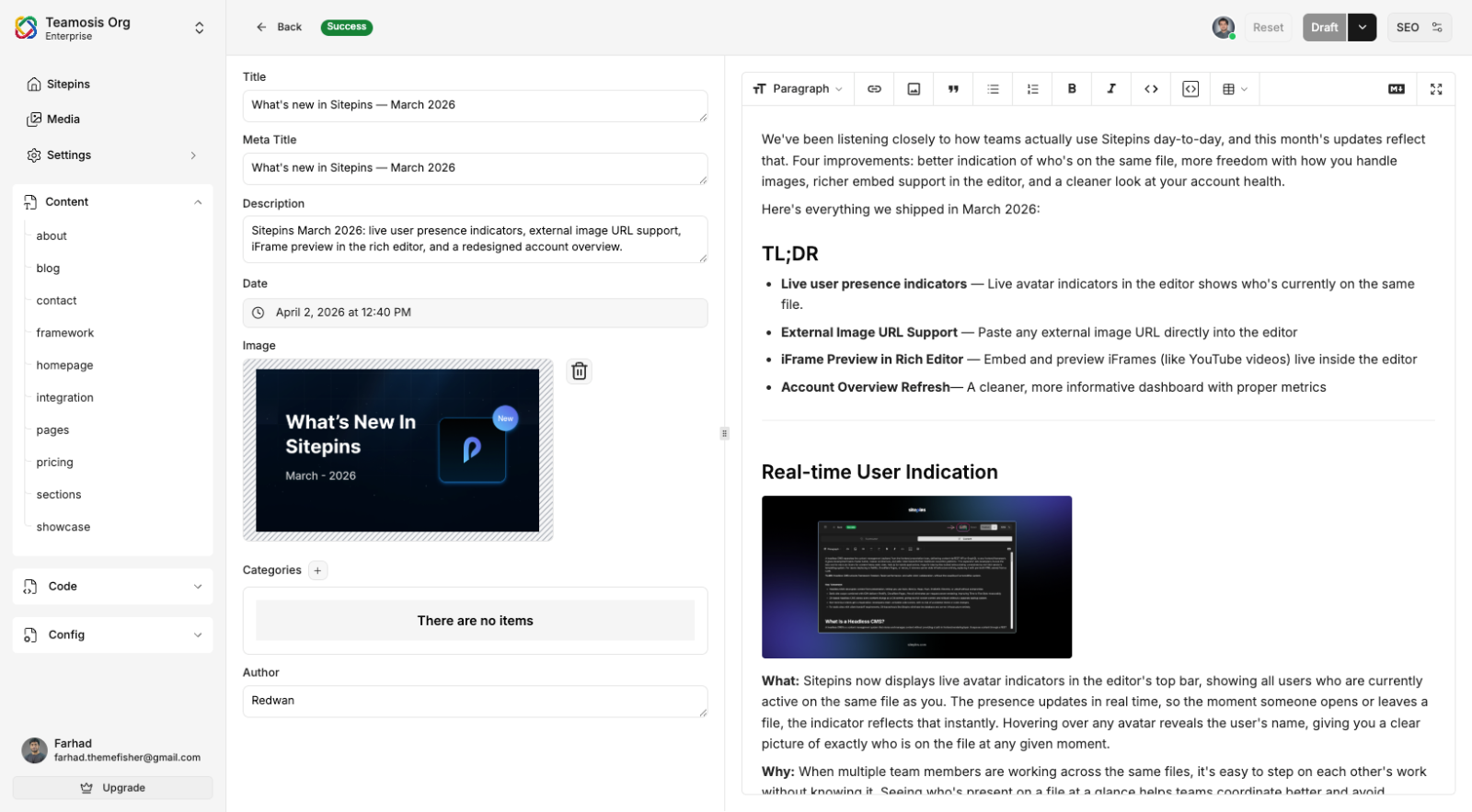Open the table insert dropdown
Screen dimensions: 1472x812
(1235, 89)
